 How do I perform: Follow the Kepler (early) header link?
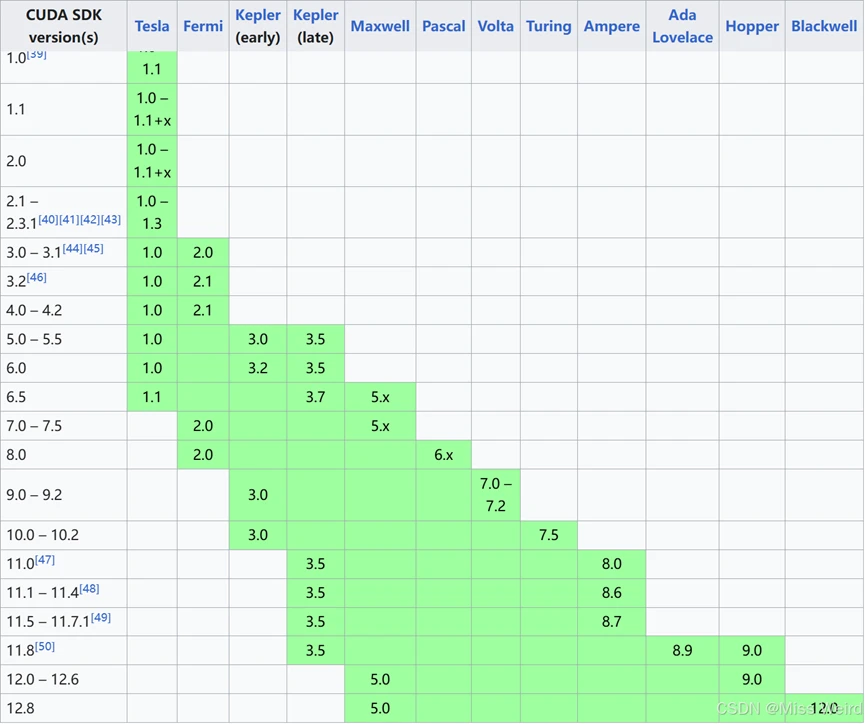(258, 15)
